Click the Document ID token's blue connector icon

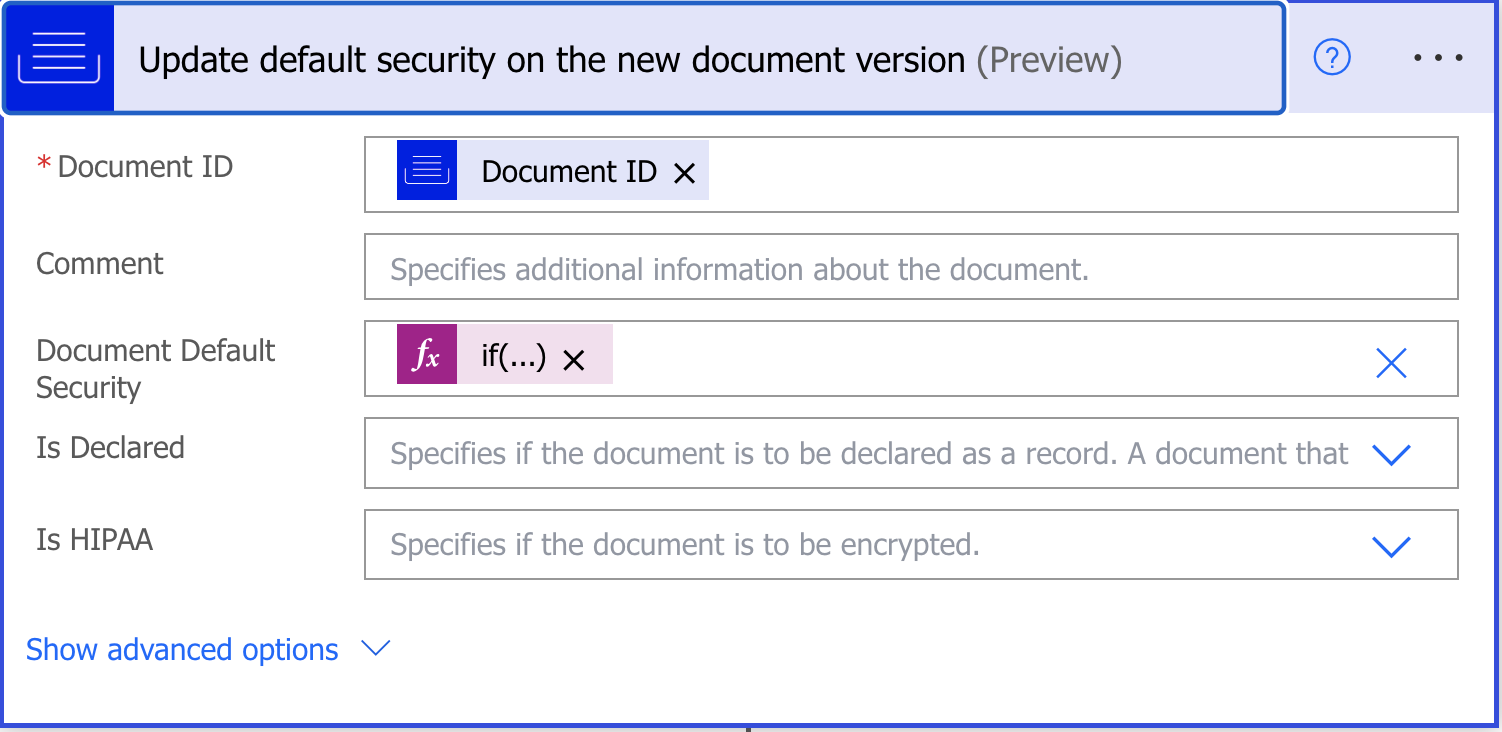pos(427,171)
